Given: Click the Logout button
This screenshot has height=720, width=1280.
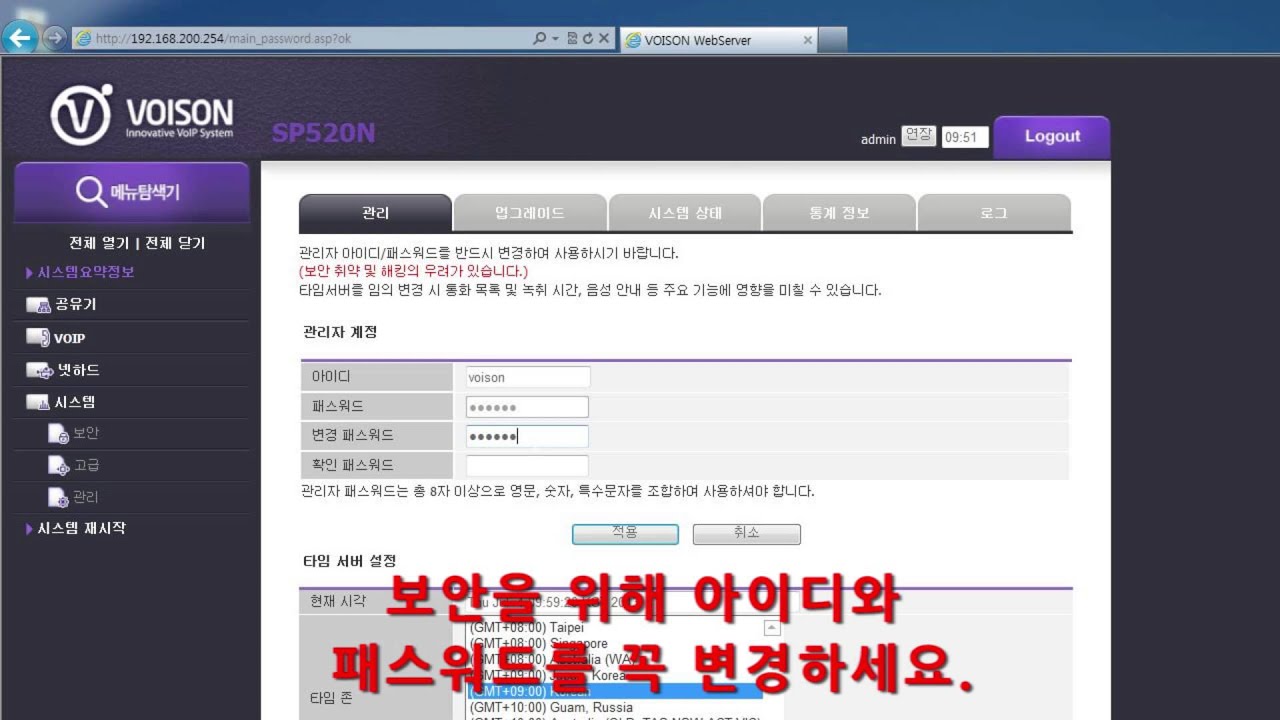Looking at the screenshot, I should point(1052,137).
